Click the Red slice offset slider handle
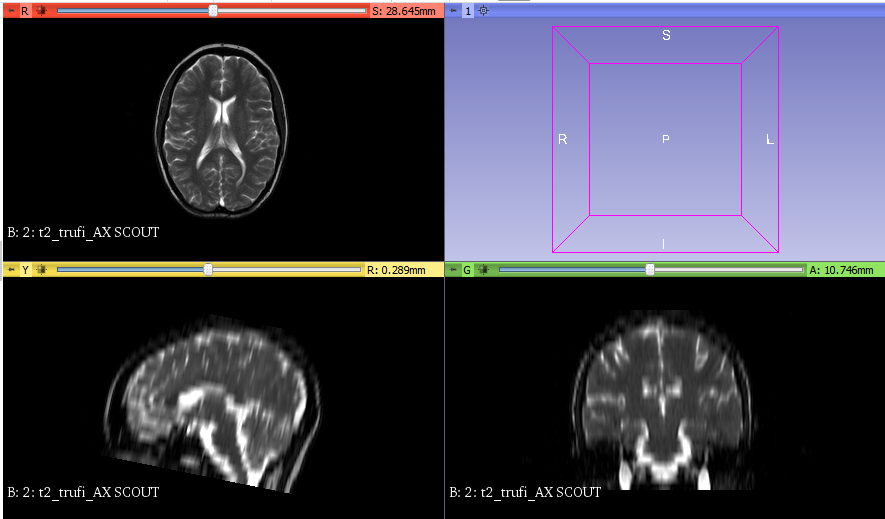 (x=213, y=11)
